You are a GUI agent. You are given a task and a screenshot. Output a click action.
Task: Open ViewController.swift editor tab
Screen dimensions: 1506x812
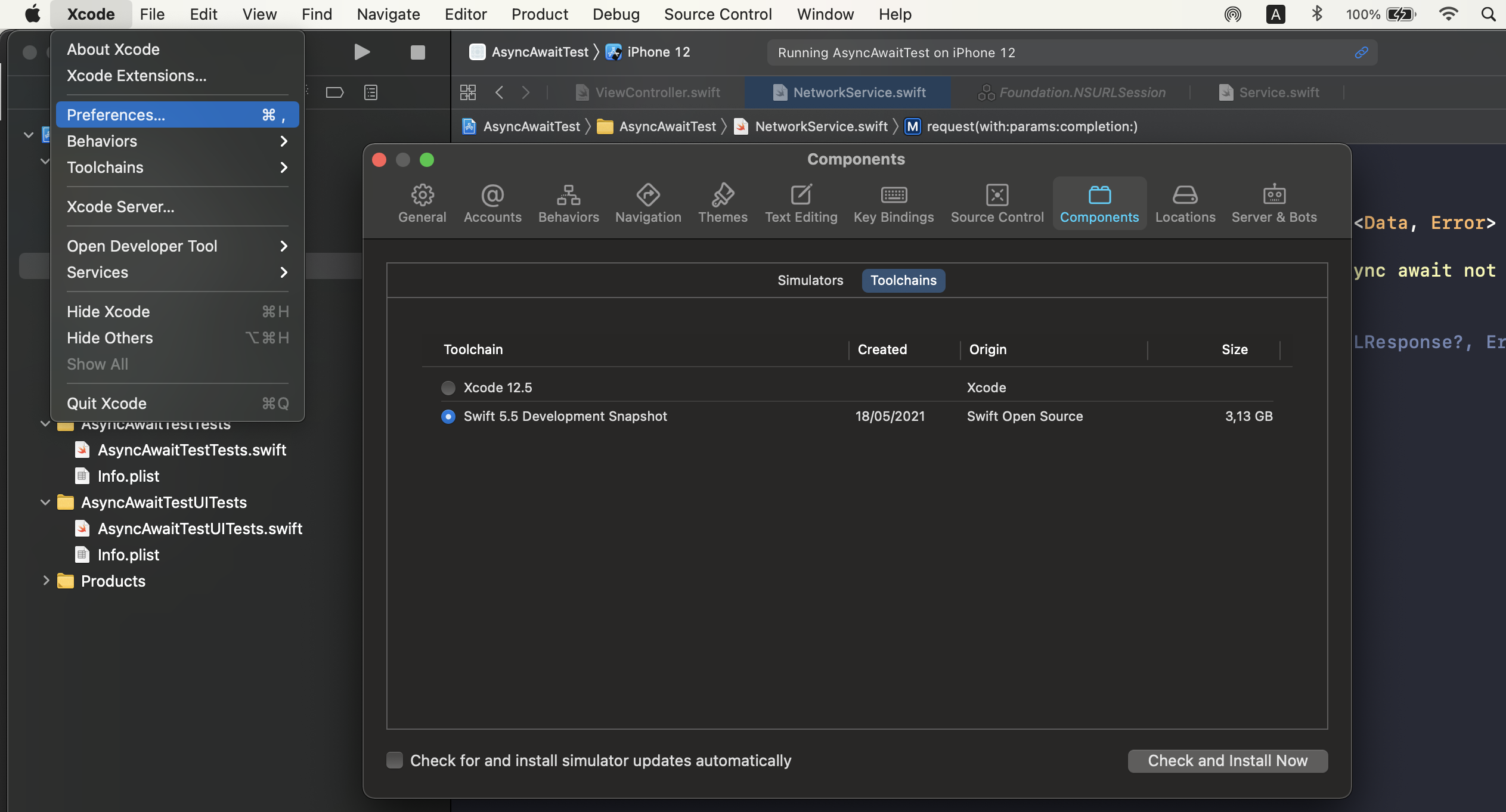pos(648,92)
